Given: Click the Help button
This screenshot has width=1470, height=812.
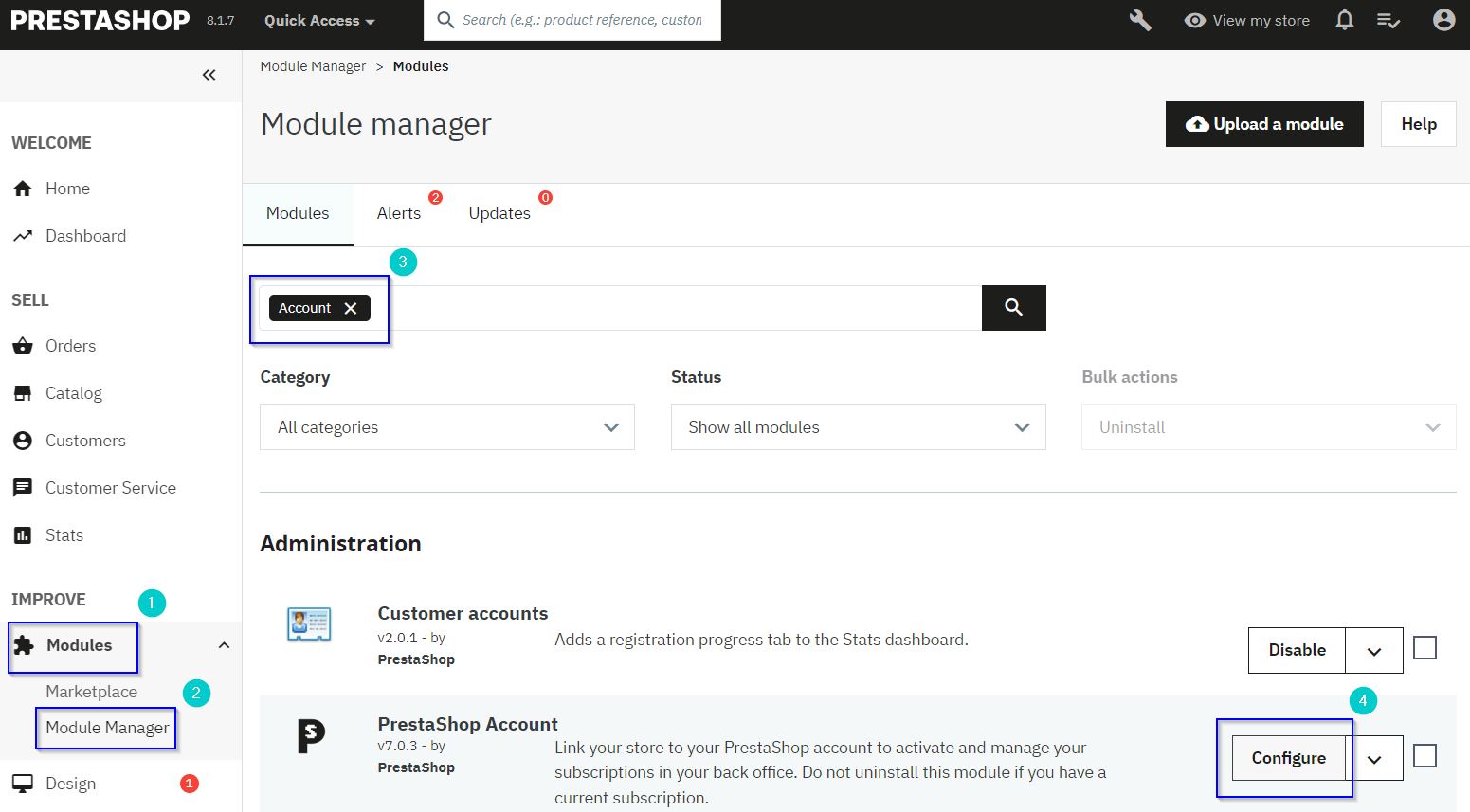Looking at the screenshot, I should [1418, 124].
